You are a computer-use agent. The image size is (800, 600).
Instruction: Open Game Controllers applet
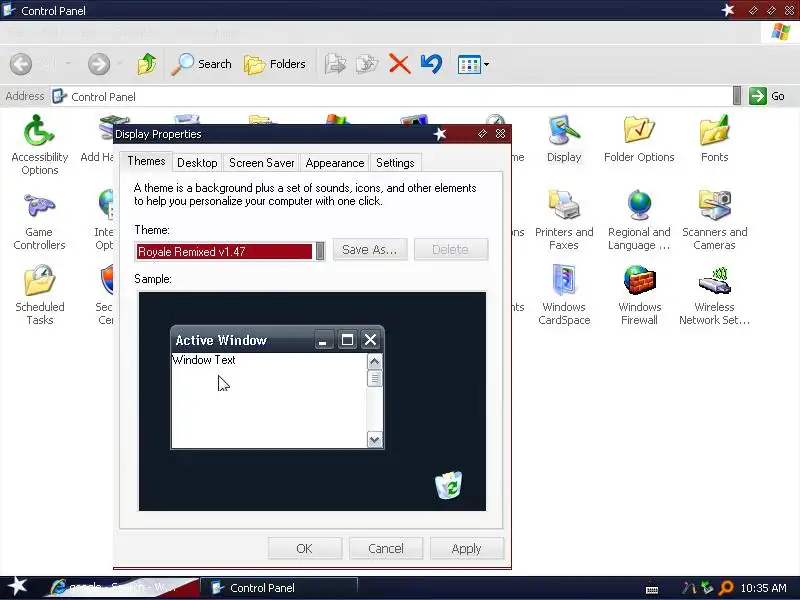pos(39,220)
